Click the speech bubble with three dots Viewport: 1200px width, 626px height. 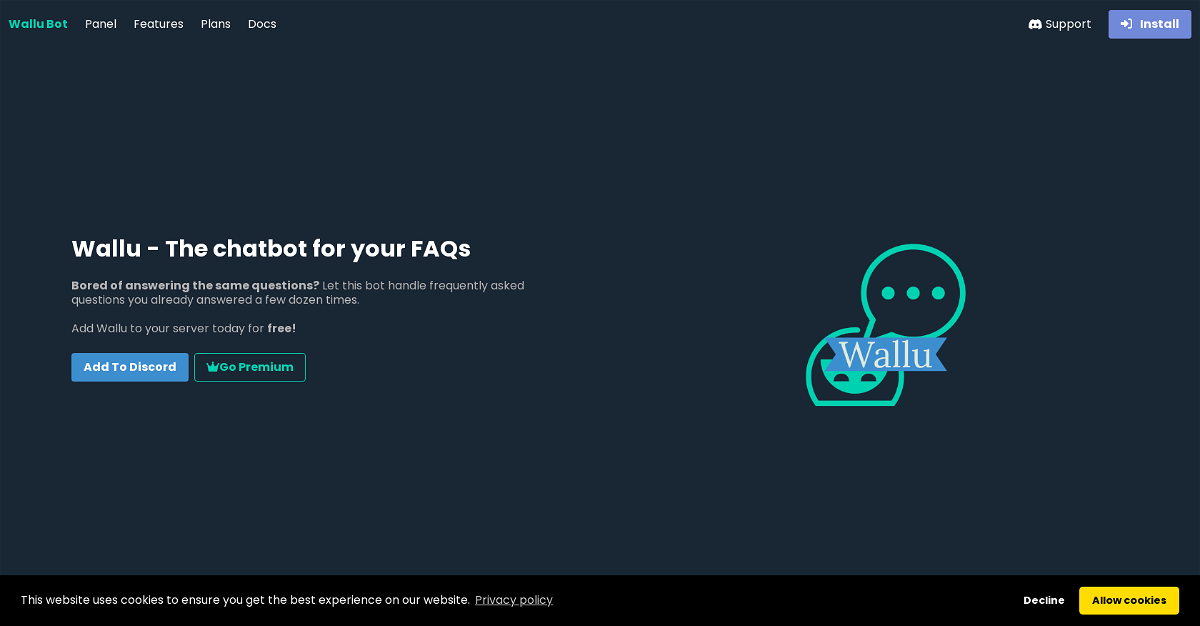(913, 292)
